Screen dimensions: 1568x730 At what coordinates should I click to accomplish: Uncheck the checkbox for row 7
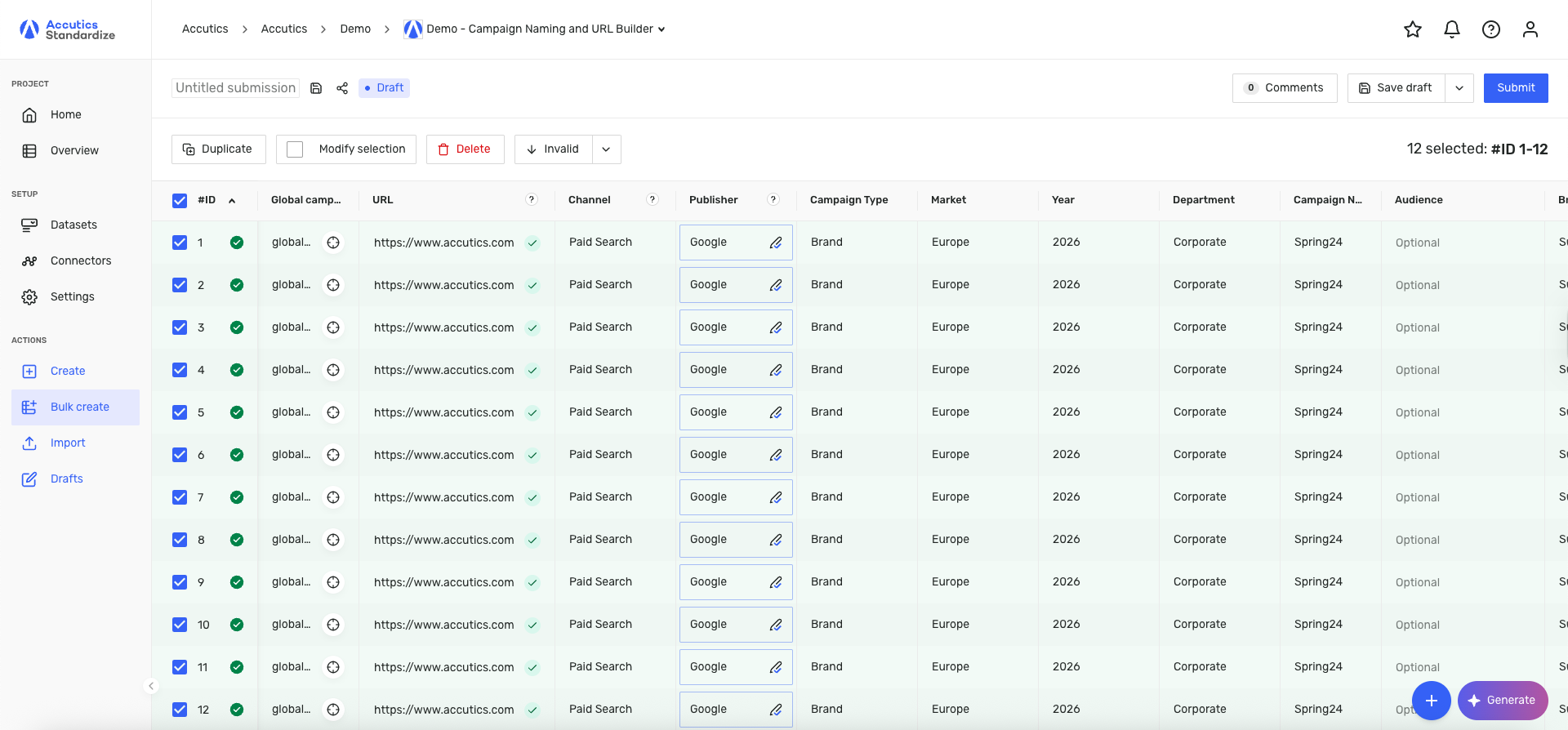[x=180, y=497]
